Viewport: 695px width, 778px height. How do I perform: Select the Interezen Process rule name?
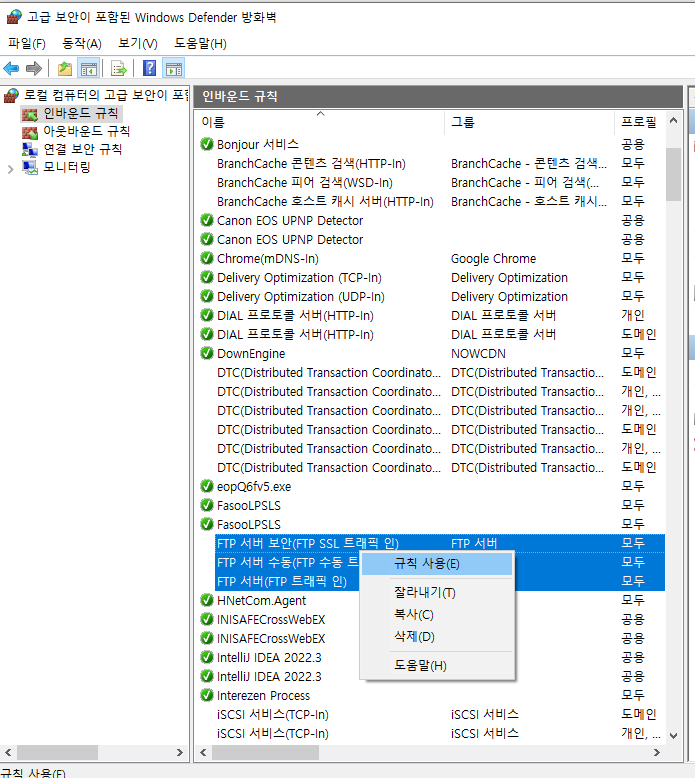pos(263,695)
